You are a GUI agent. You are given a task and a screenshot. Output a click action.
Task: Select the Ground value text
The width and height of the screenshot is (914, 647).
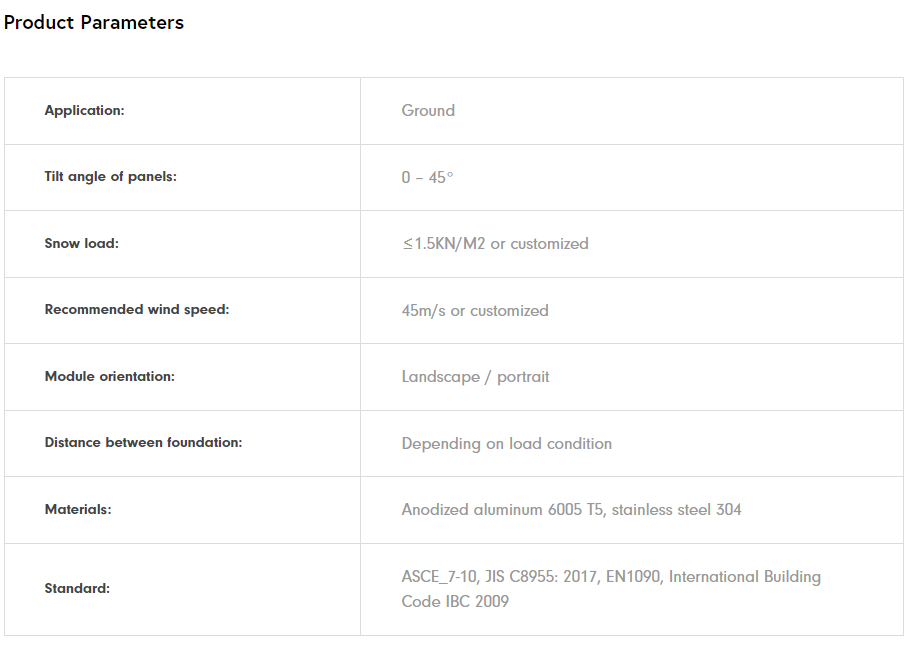[x=428, y=111]
